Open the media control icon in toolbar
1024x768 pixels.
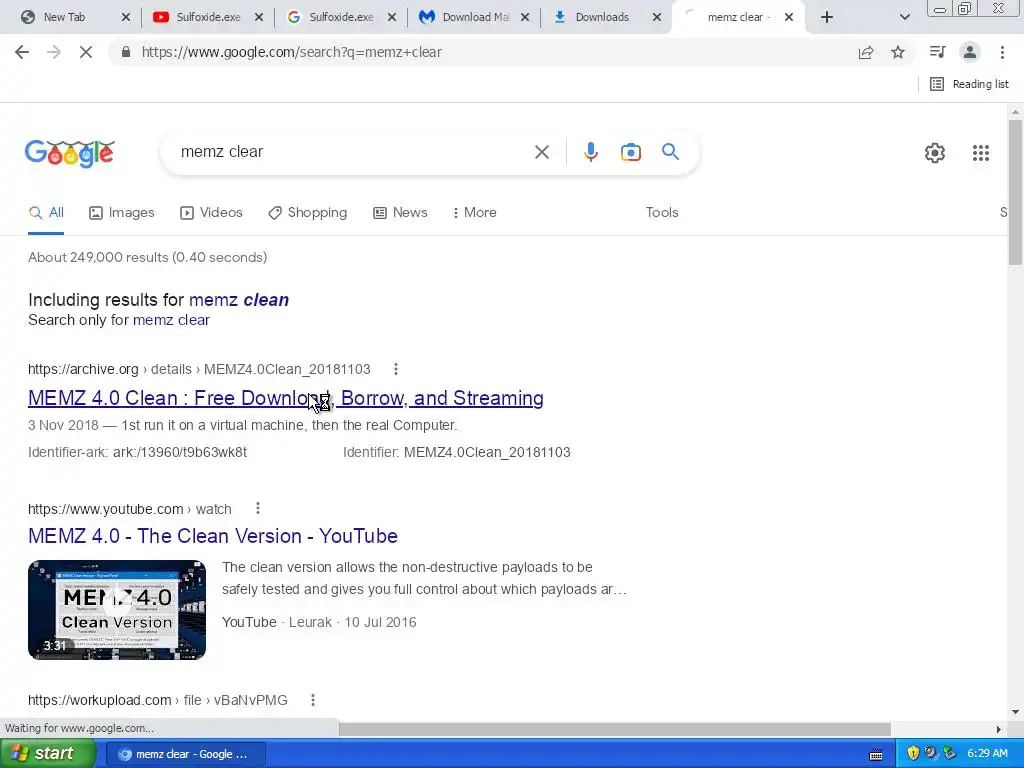[938, 52]
